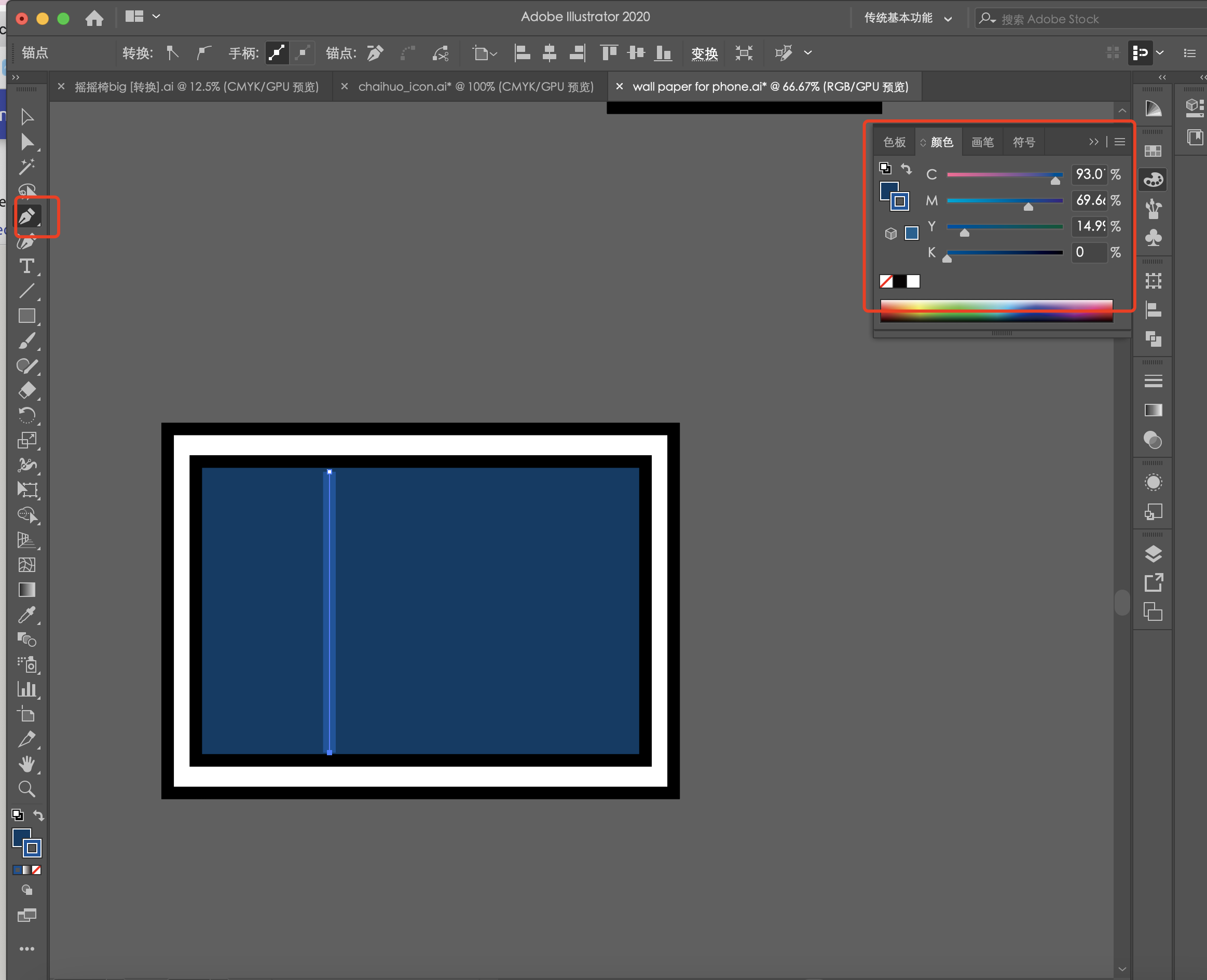Select the Blend tool
Image resolution: width=1207 pixels, height=980 pixels.
26,639
